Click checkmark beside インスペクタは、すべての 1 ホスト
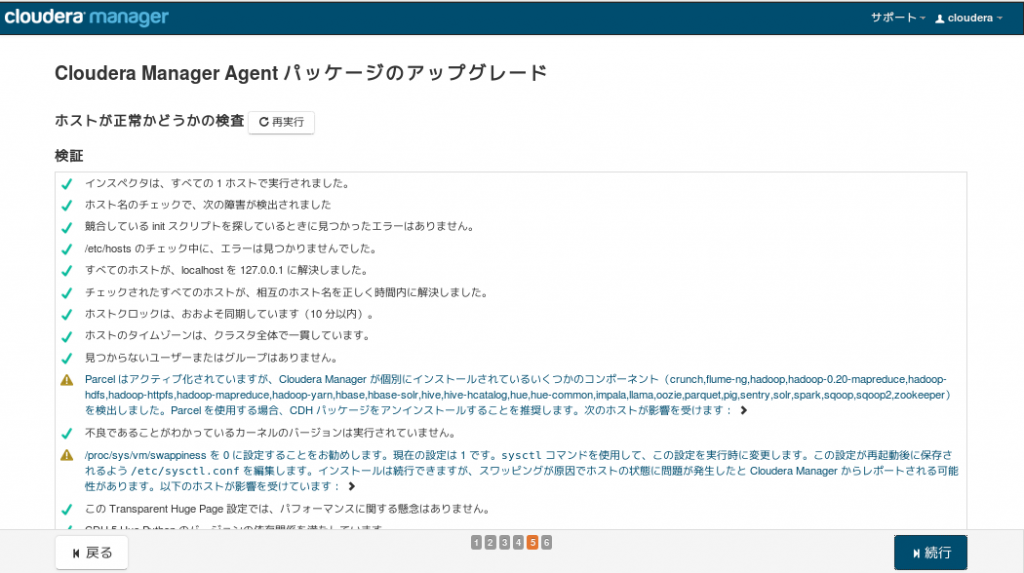The image size is (1024, 573). tap(67, 184)
